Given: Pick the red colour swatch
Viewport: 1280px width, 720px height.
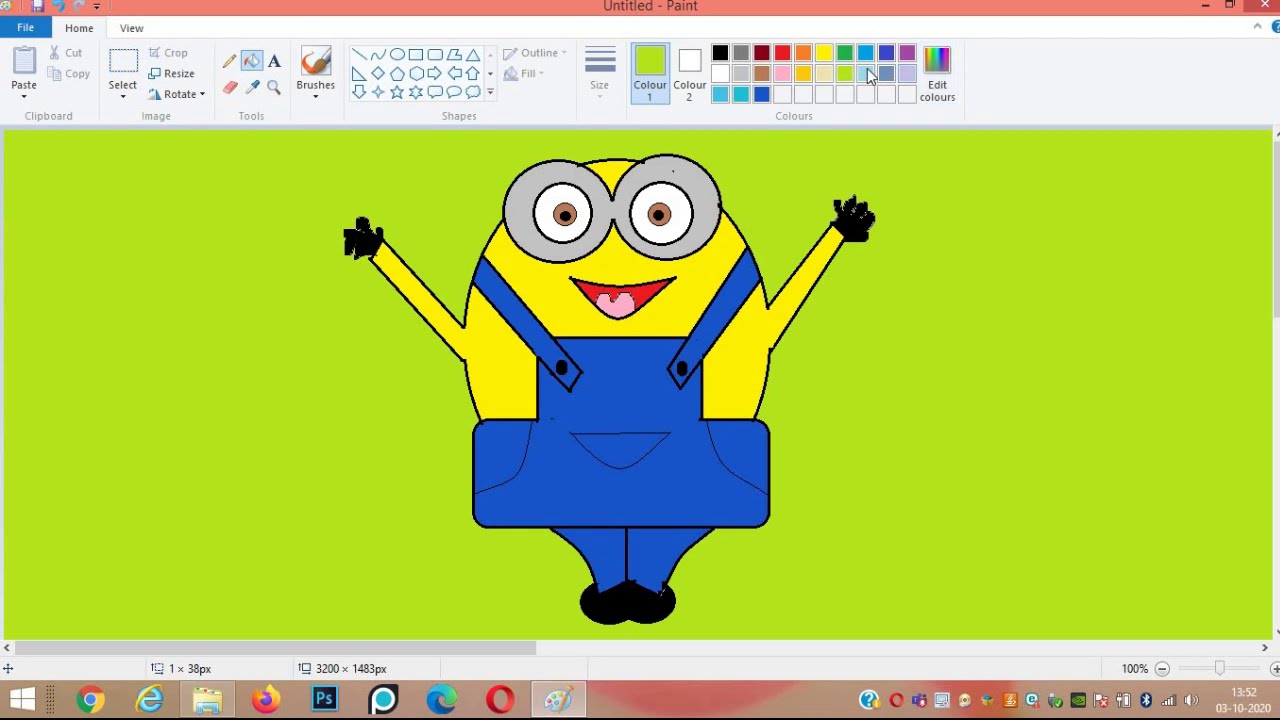Looking at the screenshot, I should point(782,53).
